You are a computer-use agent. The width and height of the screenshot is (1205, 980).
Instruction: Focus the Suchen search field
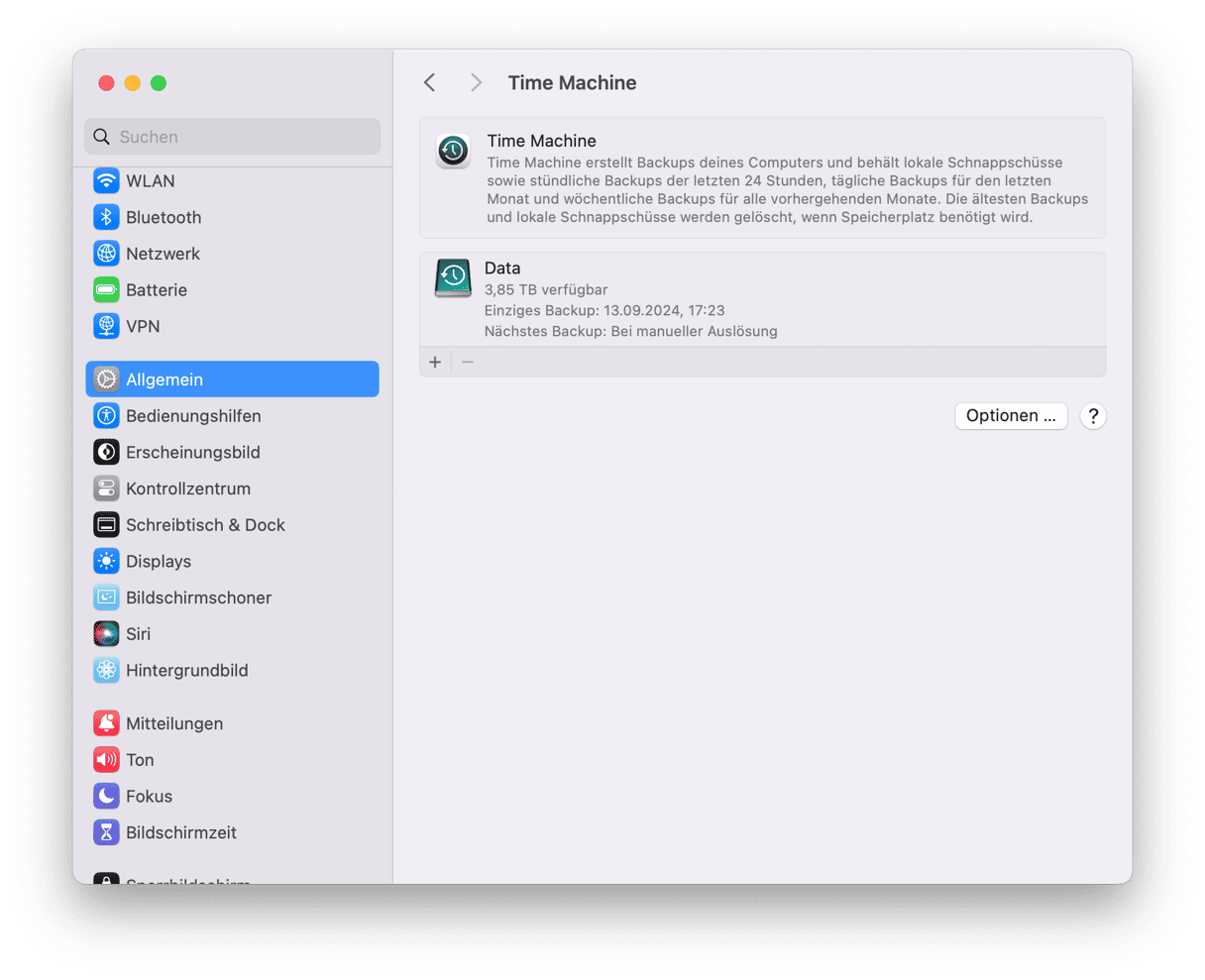232,137
